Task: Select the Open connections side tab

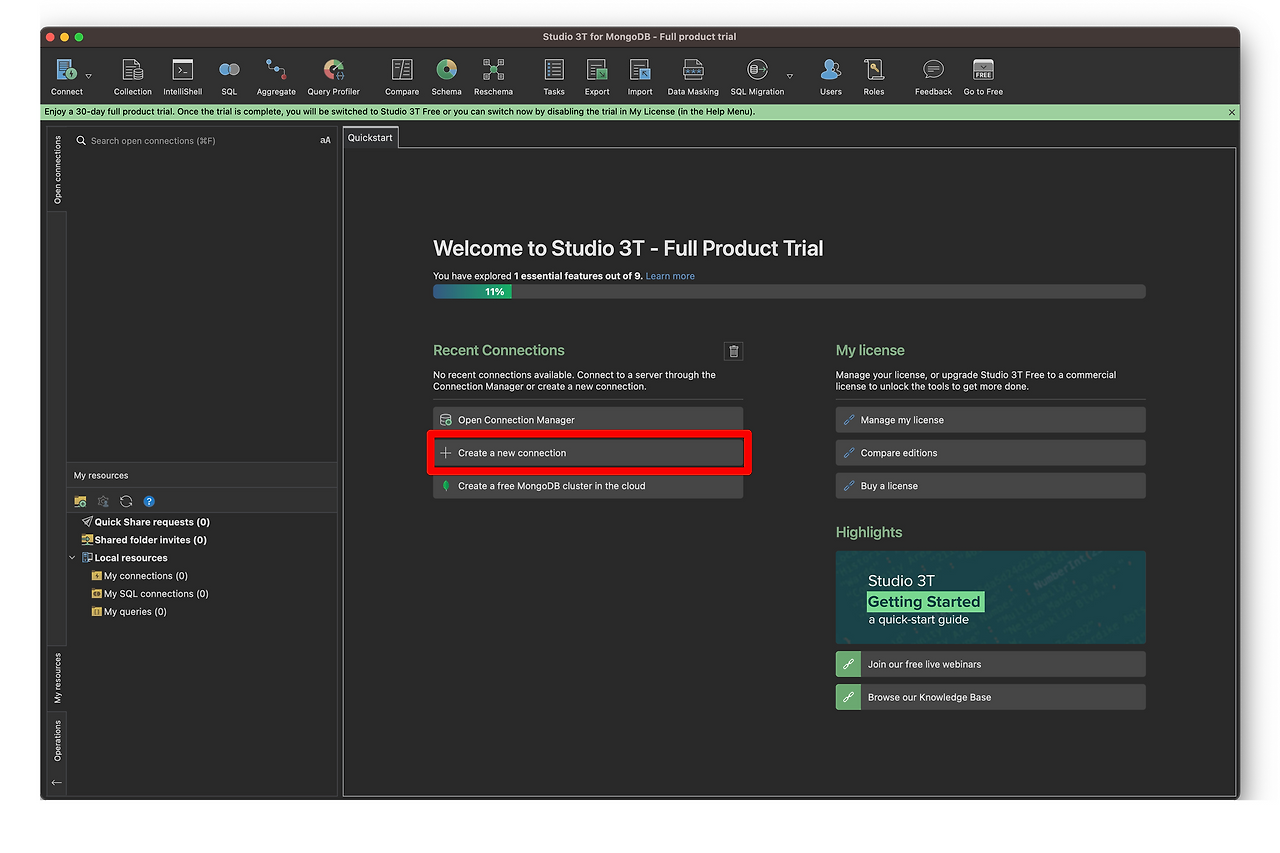Action: coord(57,169)
